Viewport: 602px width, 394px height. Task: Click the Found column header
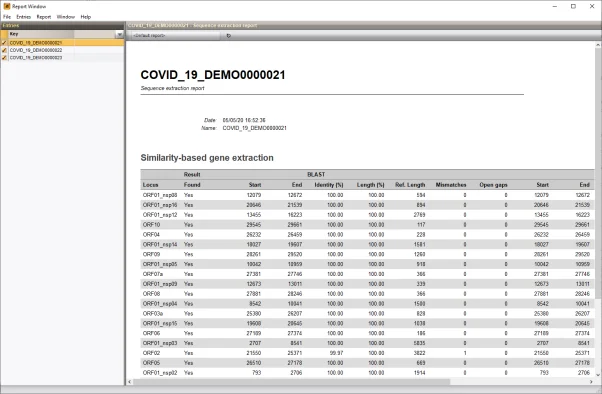coord(192,185)
